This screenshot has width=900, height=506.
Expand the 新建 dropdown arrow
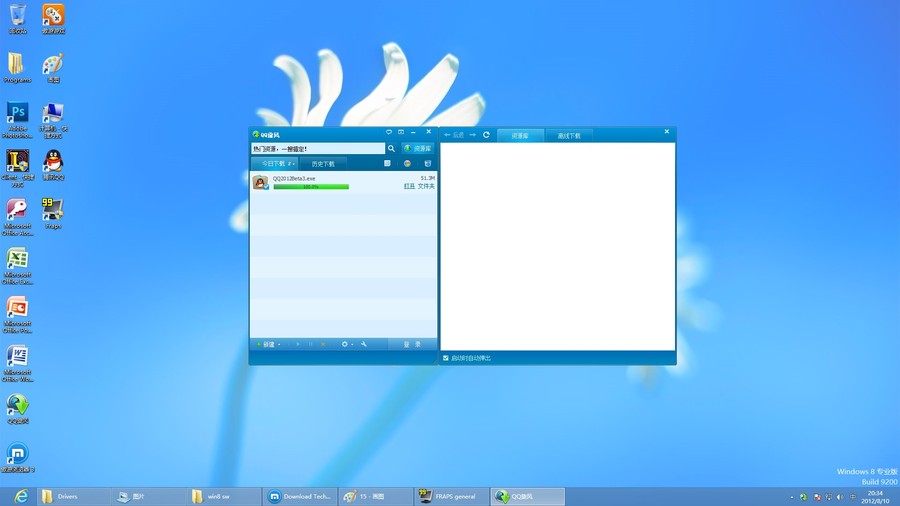pyautogui.click(x=279, y=345)
